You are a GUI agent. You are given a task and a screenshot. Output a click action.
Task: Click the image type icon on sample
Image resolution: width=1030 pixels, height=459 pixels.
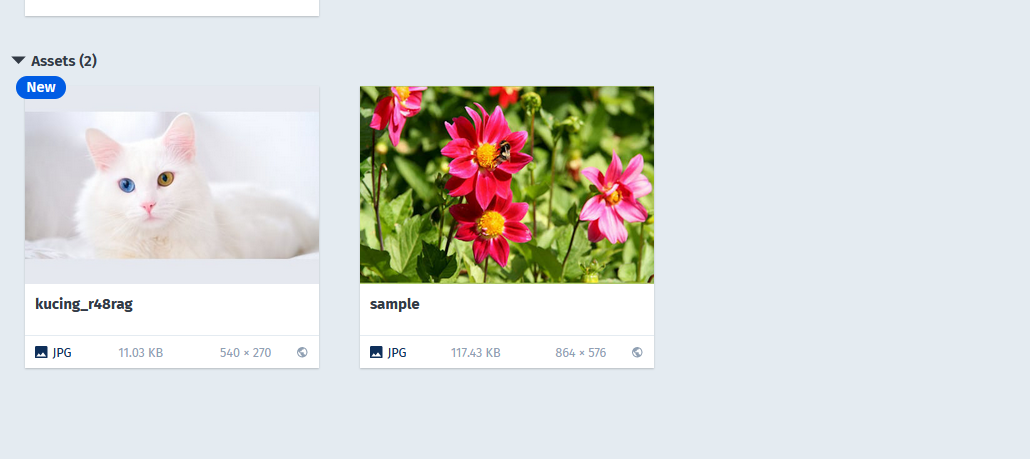pyautogui.click(x=376, y=353)
